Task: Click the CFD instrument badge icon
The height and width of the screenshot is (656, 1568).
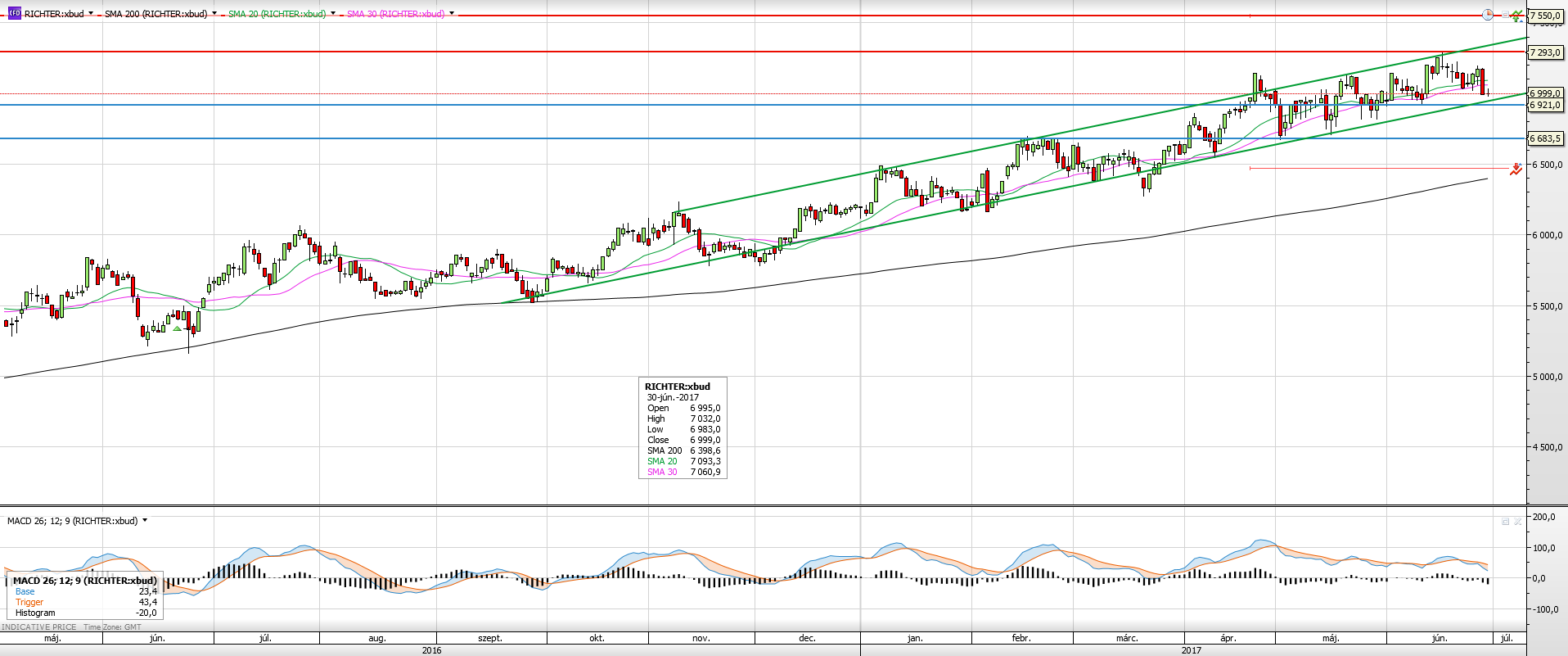Action: (14, 14)
